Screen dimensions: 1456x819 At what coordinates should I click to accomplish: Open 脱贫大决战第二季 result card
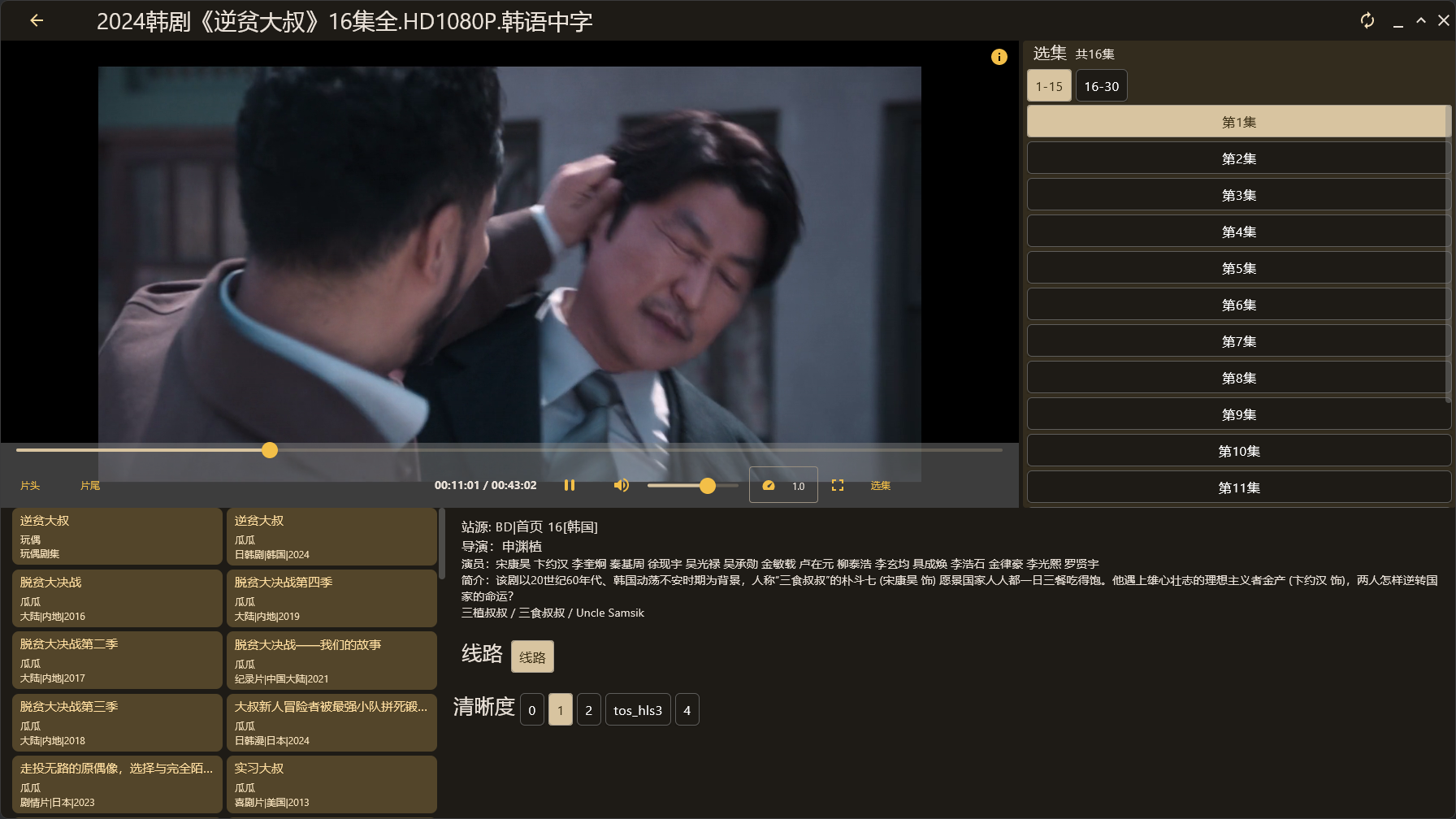(x=117, y=660)
